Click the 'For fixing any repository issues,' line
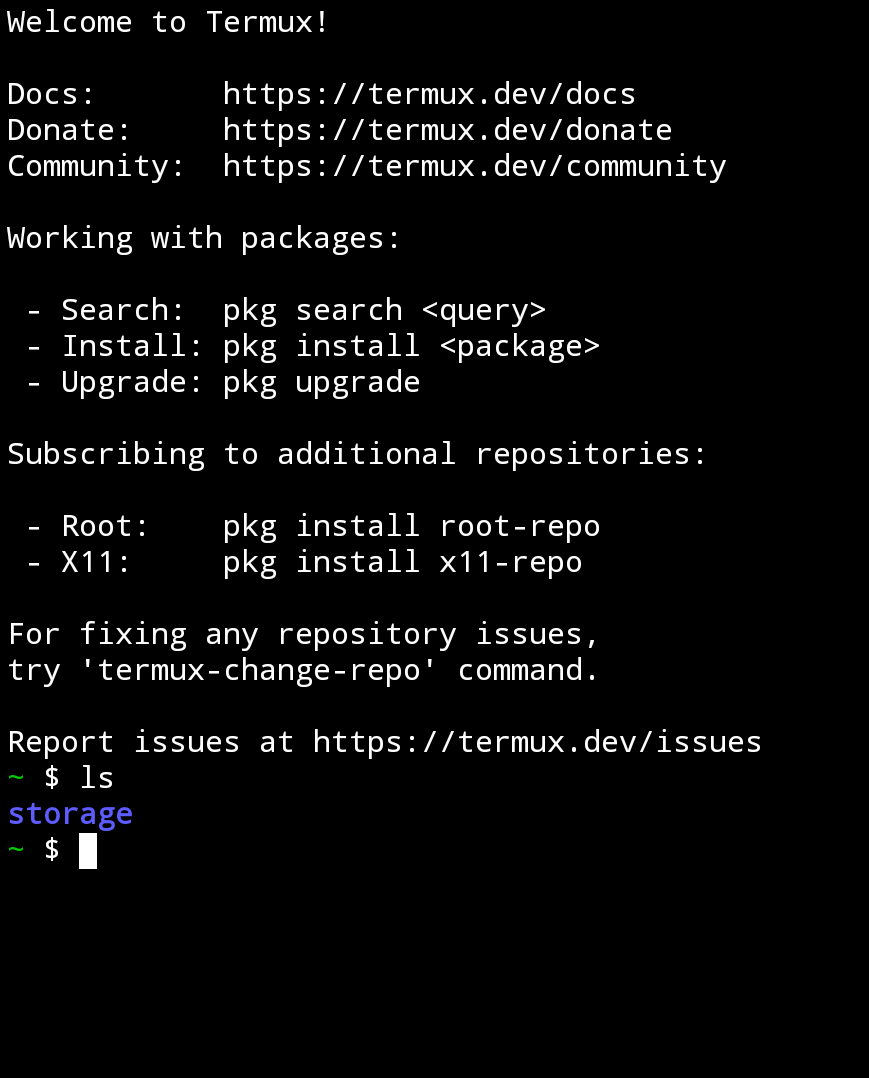The height and width of the screenshot is (1078, 869). tap(303, 635)
